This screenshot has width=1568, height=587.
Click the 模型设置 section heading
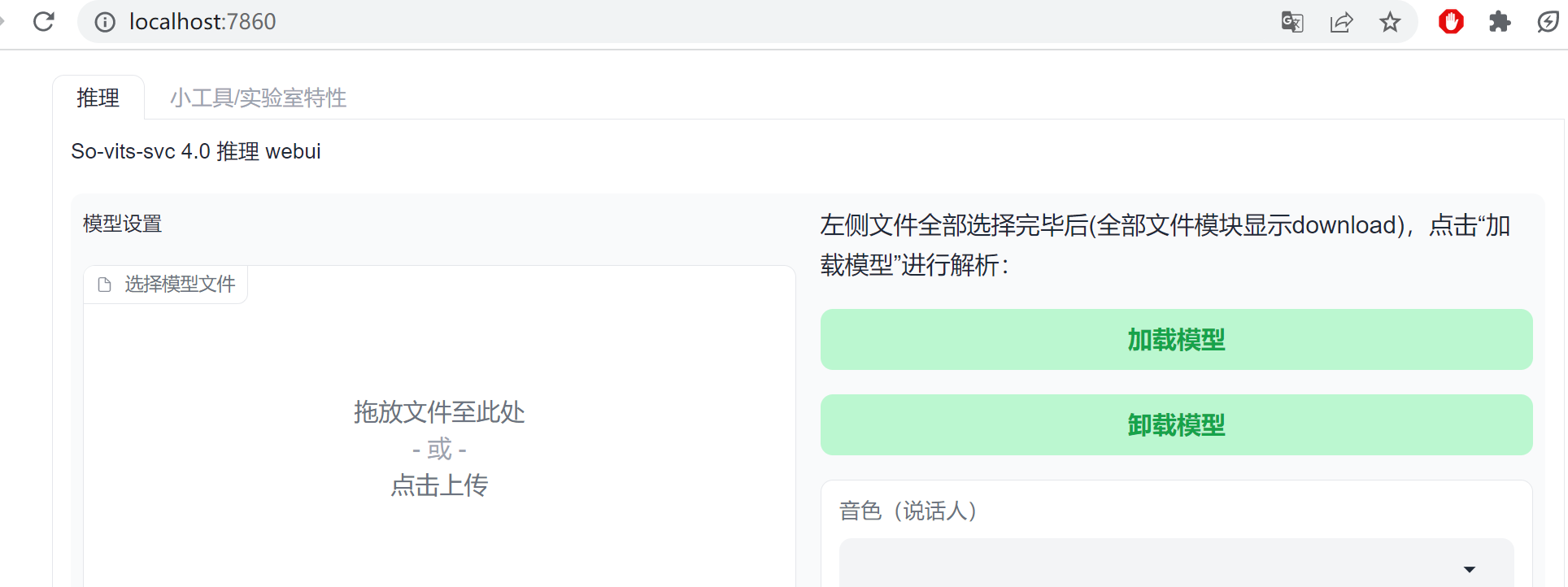click(x=123, y=224)
